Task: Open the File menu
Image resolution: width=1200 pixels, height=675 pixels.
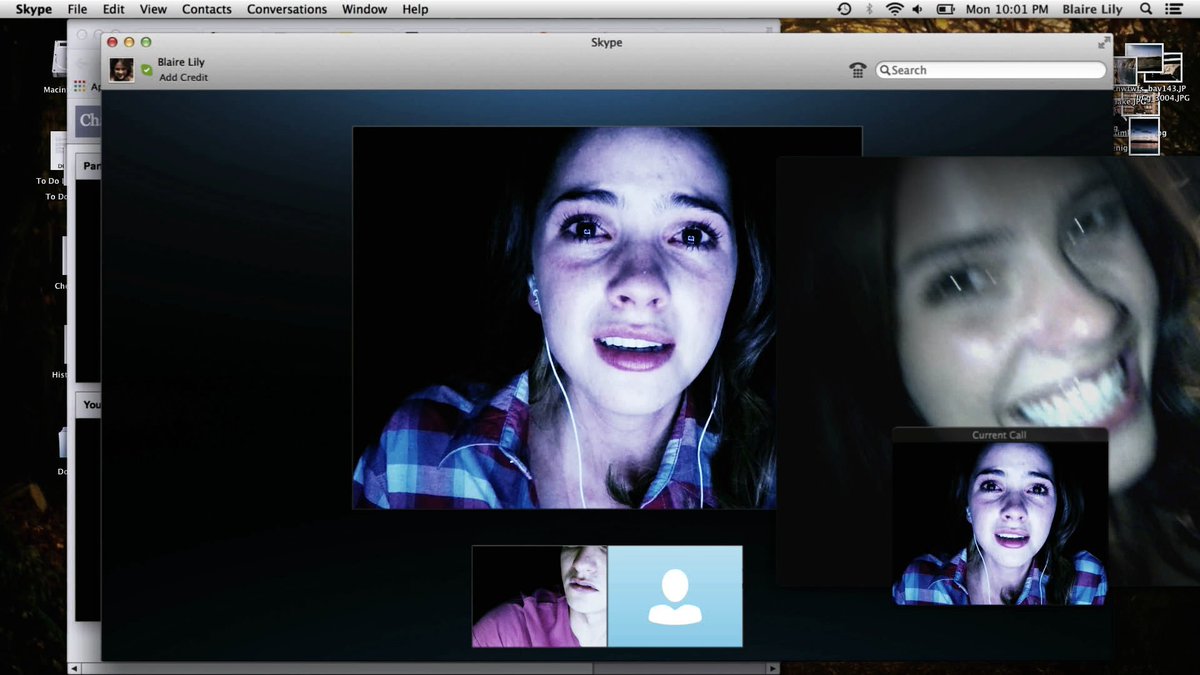Action: tap(77, 9)
